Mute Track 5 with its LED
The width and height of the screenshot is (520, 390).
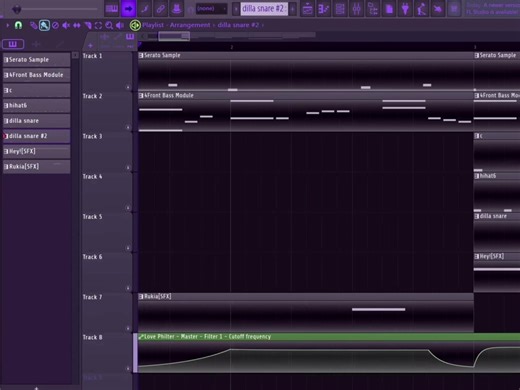click(128, 248)
